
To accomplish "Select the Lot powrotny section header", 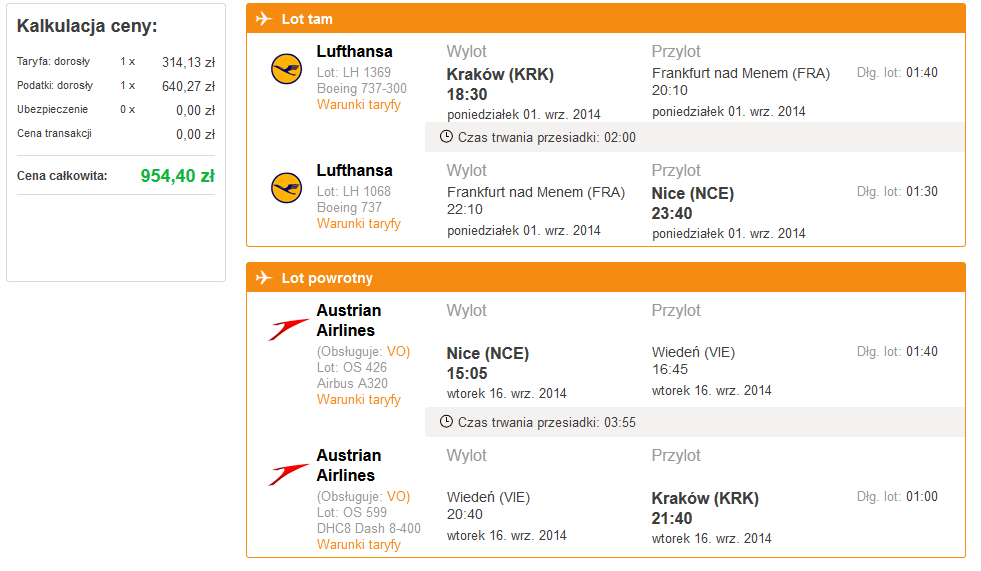I will point(606,277).
